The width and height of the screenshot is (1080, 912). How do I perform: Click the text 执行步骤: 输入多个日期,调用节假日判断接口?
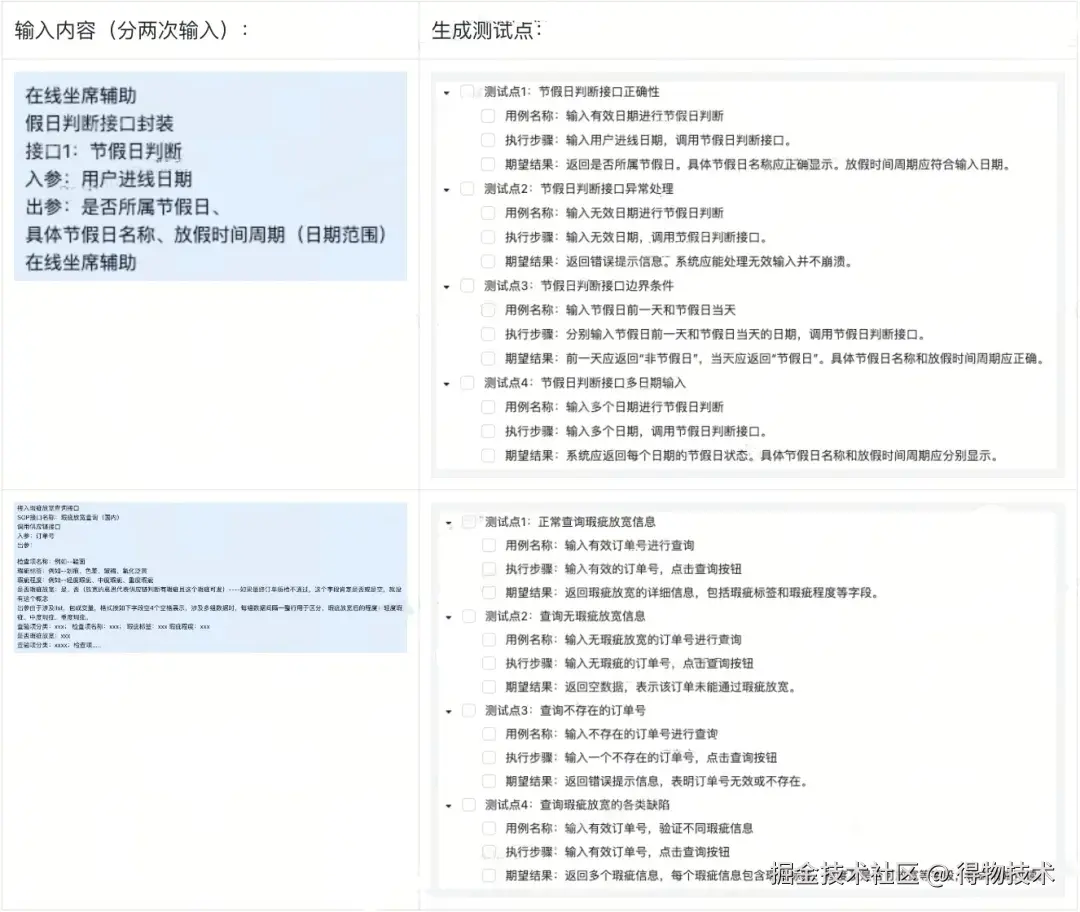[636, 431]
